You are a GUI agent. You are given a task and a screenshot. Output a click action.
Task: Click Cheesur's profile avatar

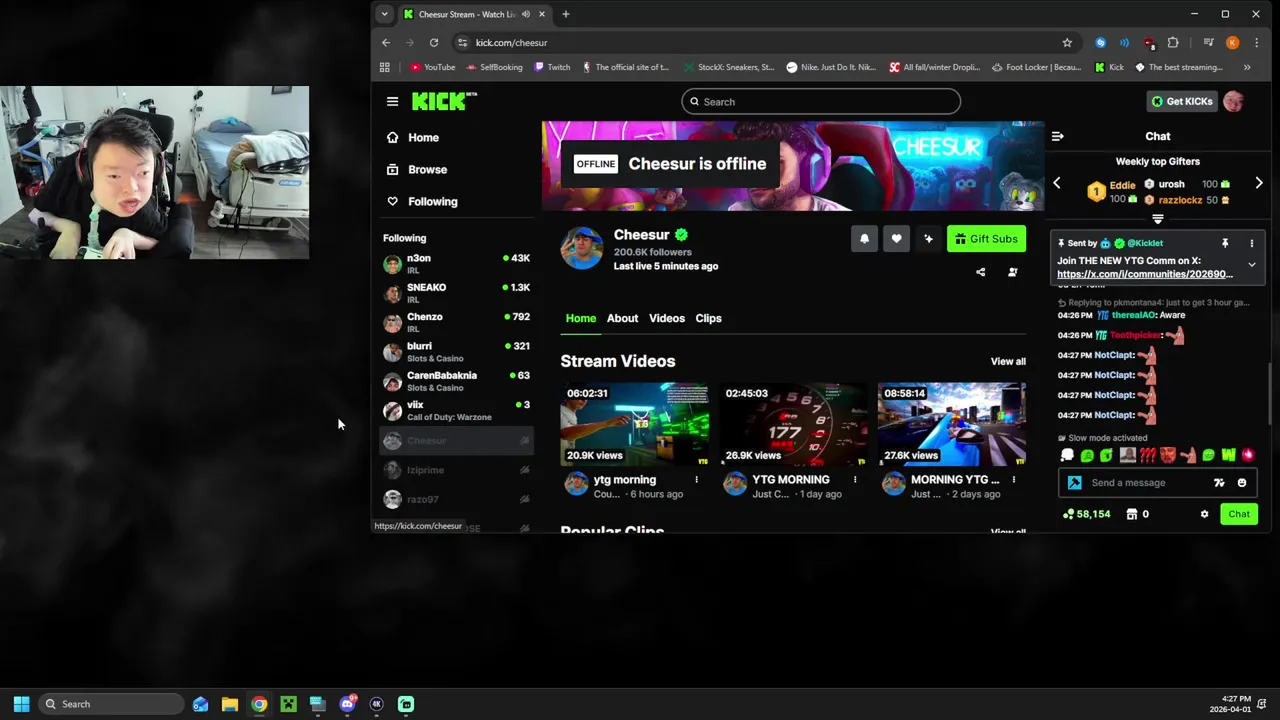point(582,248)
